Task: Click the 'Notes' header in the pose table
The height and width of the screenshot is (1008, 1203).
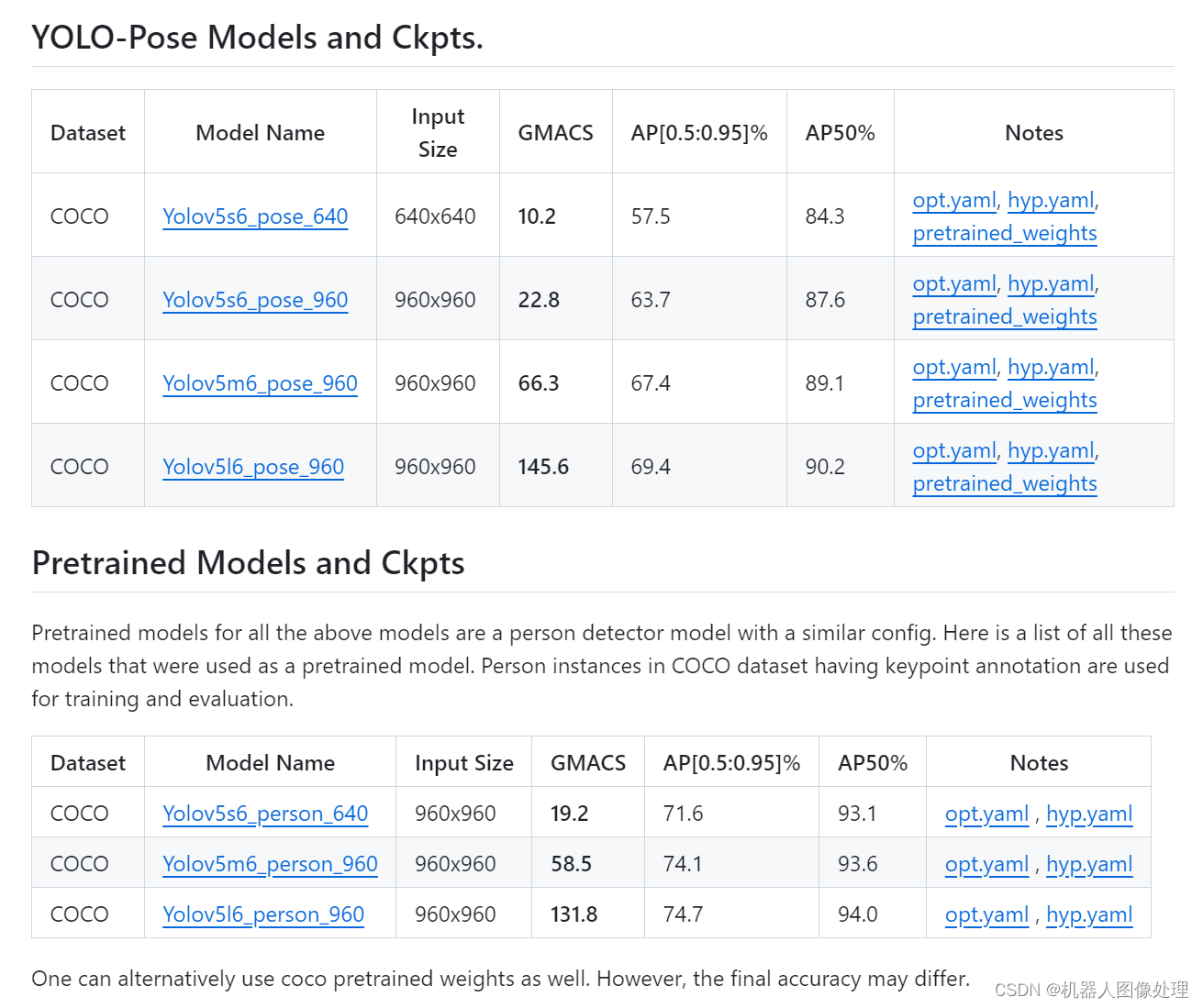Action: (1034, 133)
